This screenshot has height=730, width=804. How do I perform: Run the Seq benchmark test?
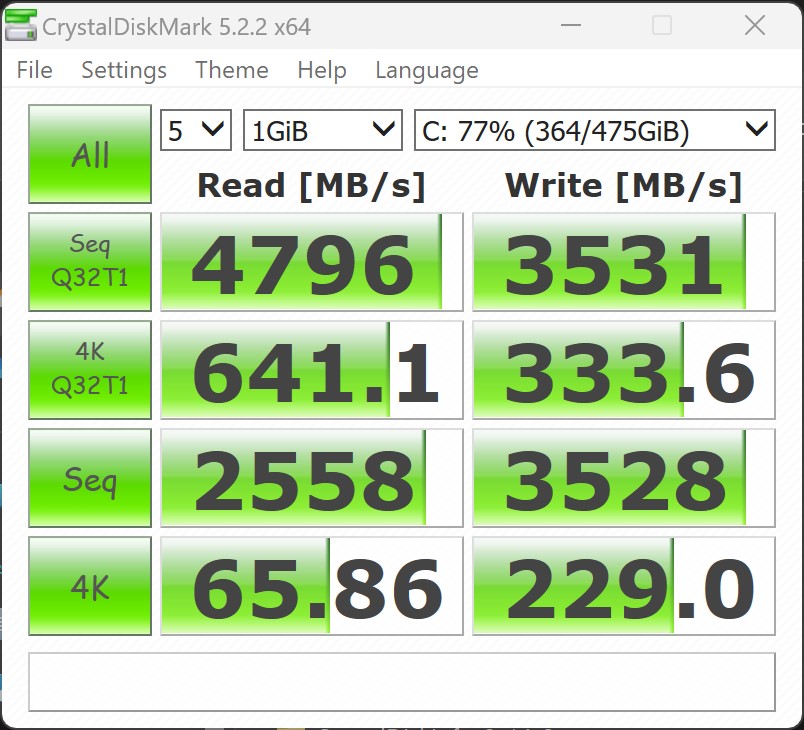[x=90, y=478]
